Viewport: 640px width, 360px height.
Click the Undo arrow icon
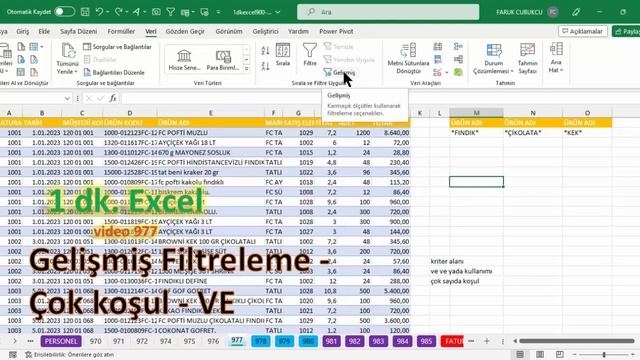99,12
